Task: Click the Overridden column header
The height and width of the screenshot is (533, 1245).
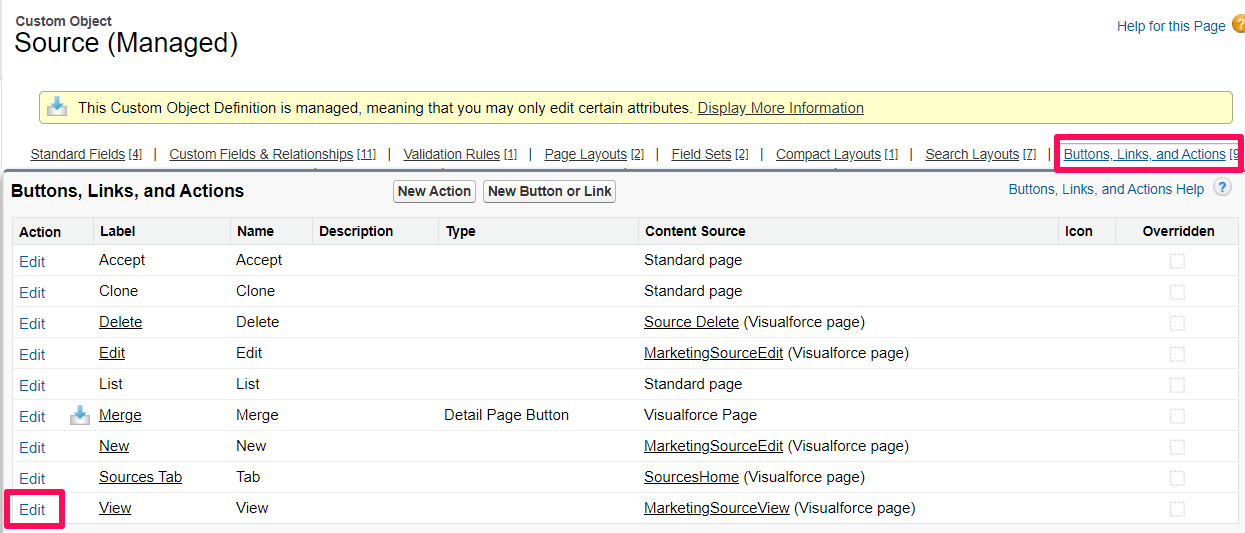Action: (x=1178, y=231)
